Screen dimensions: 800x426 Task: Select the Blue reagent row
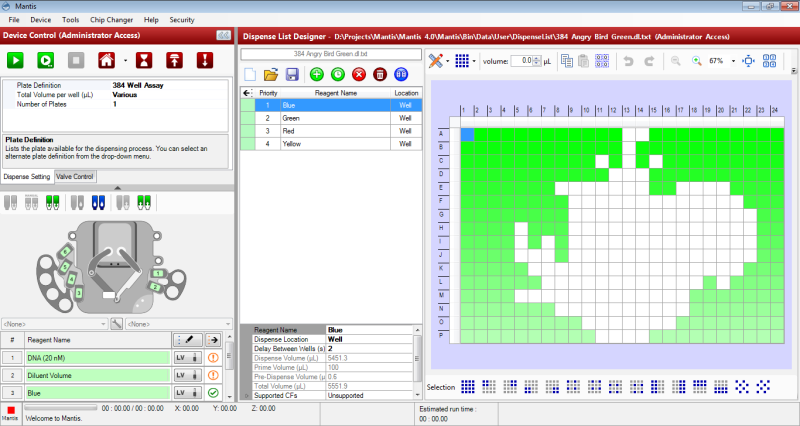point(331,105)
